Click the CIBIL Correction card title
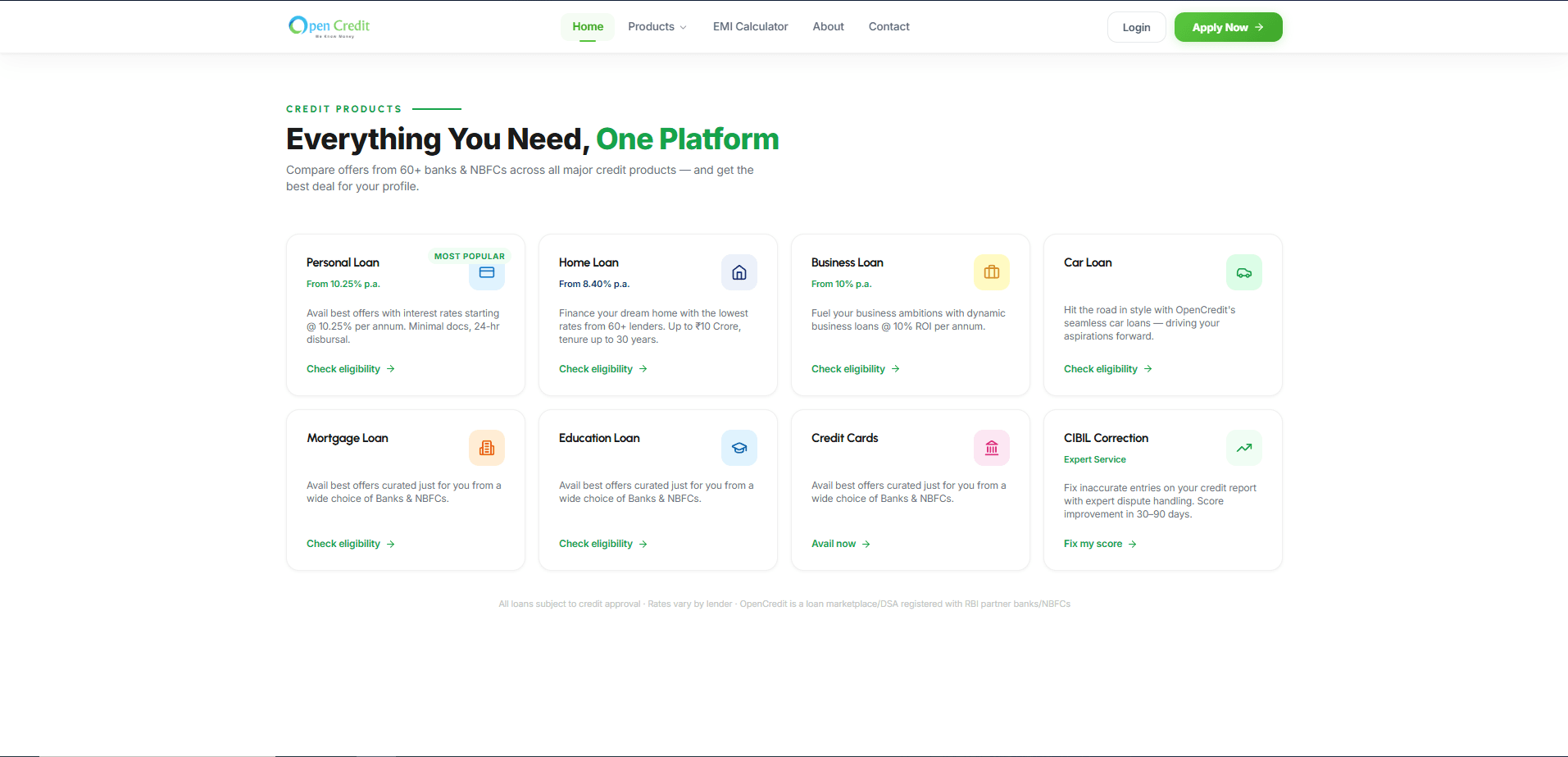 coord(1106,438)
